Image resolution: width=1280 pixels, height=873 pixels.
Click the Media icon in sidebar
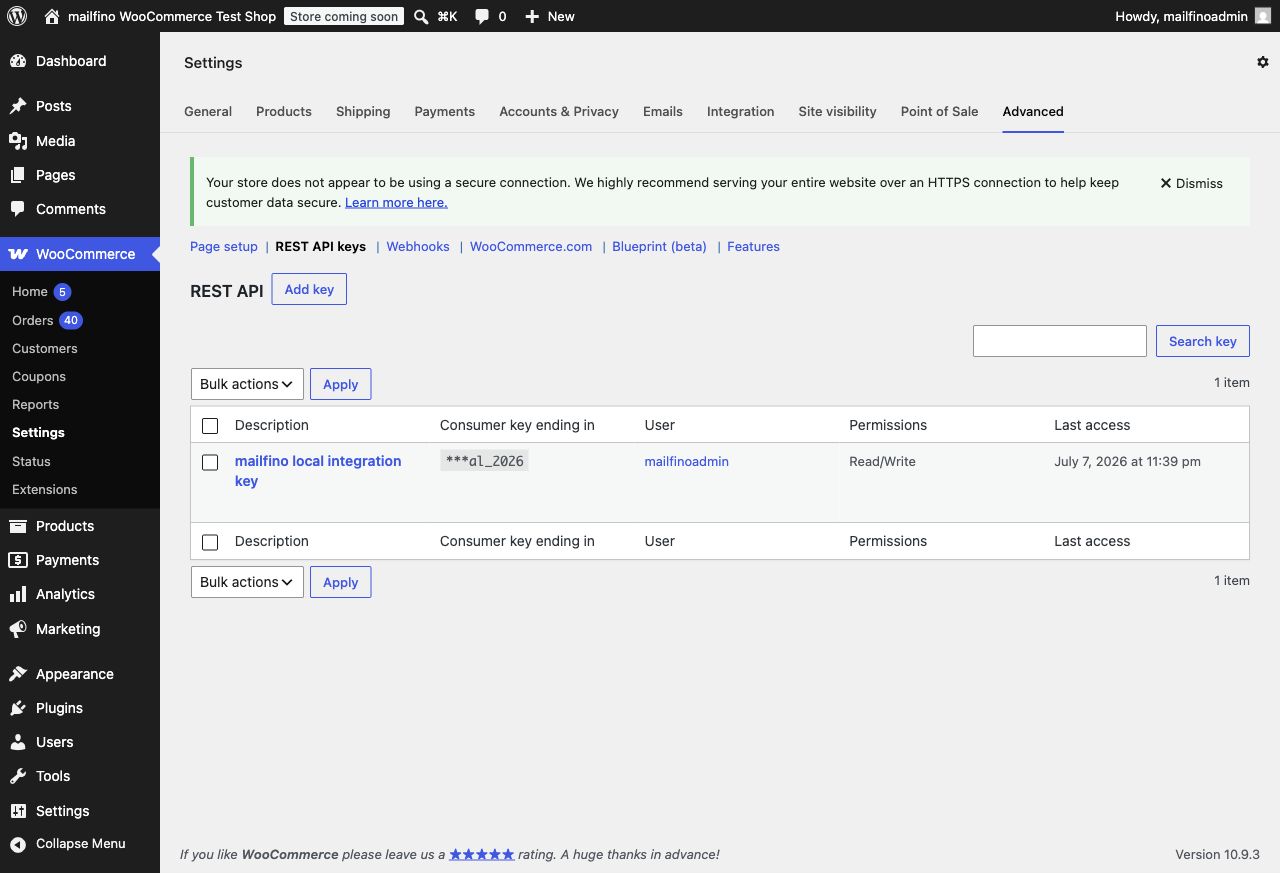tap(18, 141)
